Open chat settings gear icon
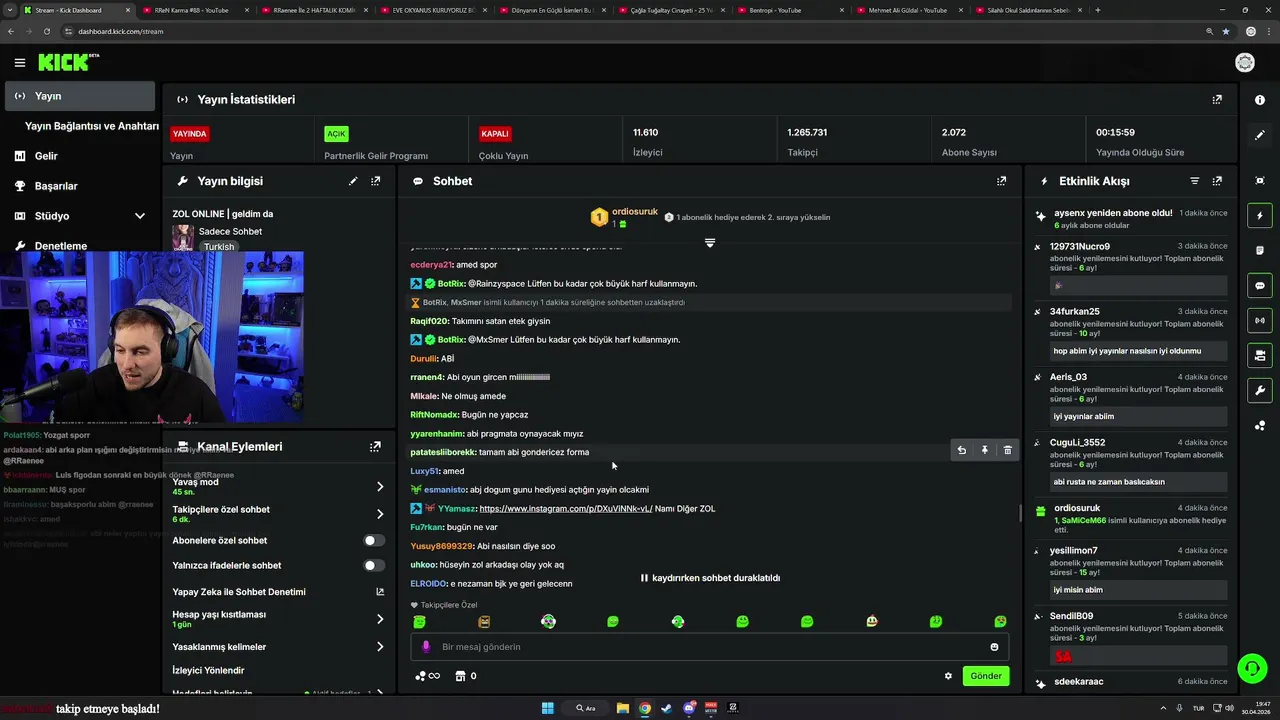Screen dimensions: 1280x720 point(948,676)
